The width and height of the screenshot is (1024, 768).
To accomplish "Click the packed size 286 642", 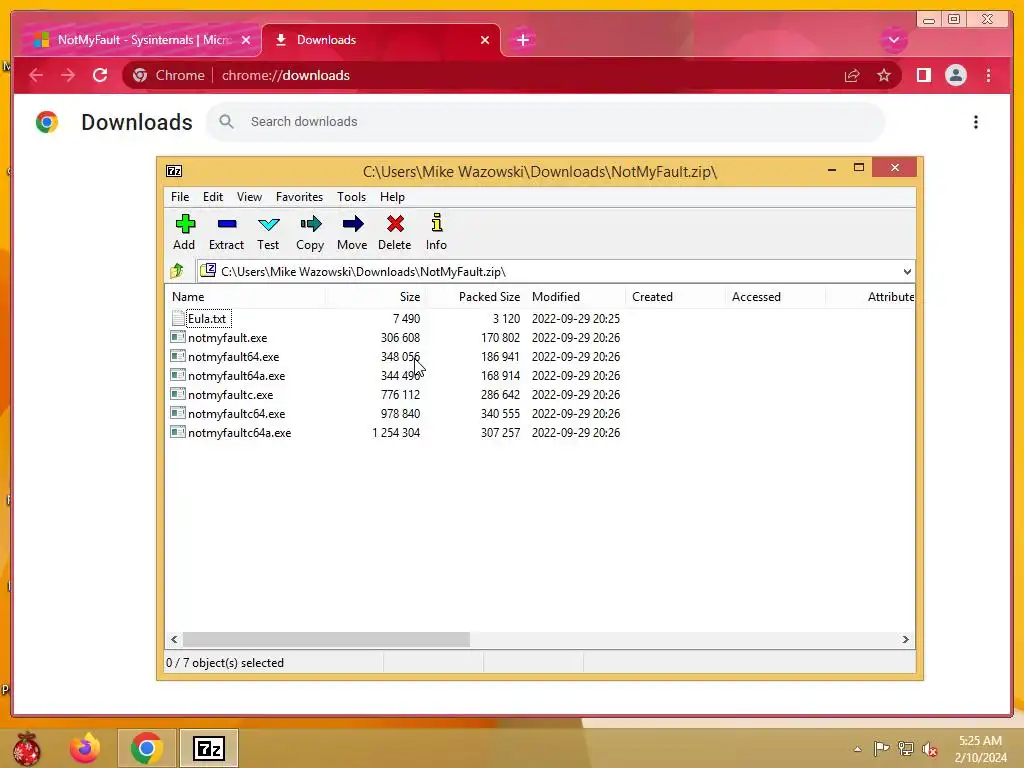I will [500, 394].
